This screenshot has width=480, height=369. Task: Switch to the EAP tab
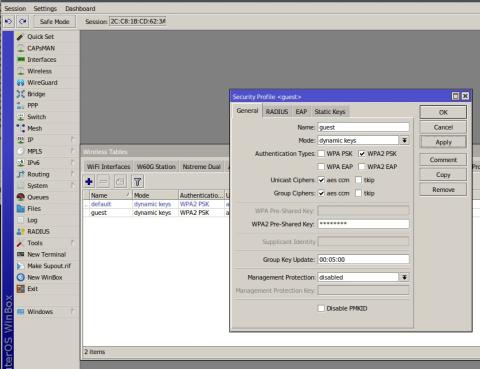[x=301, y=112]
